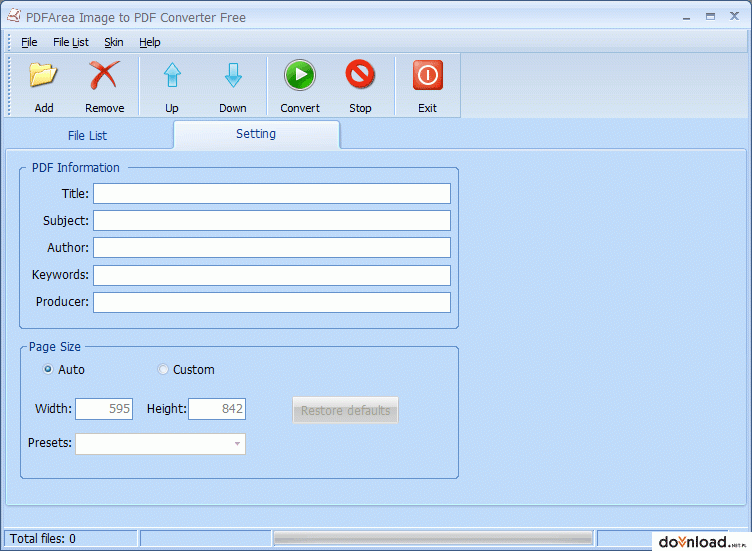Click the 'Total files: 0' status text

click(x=43, y=539)
